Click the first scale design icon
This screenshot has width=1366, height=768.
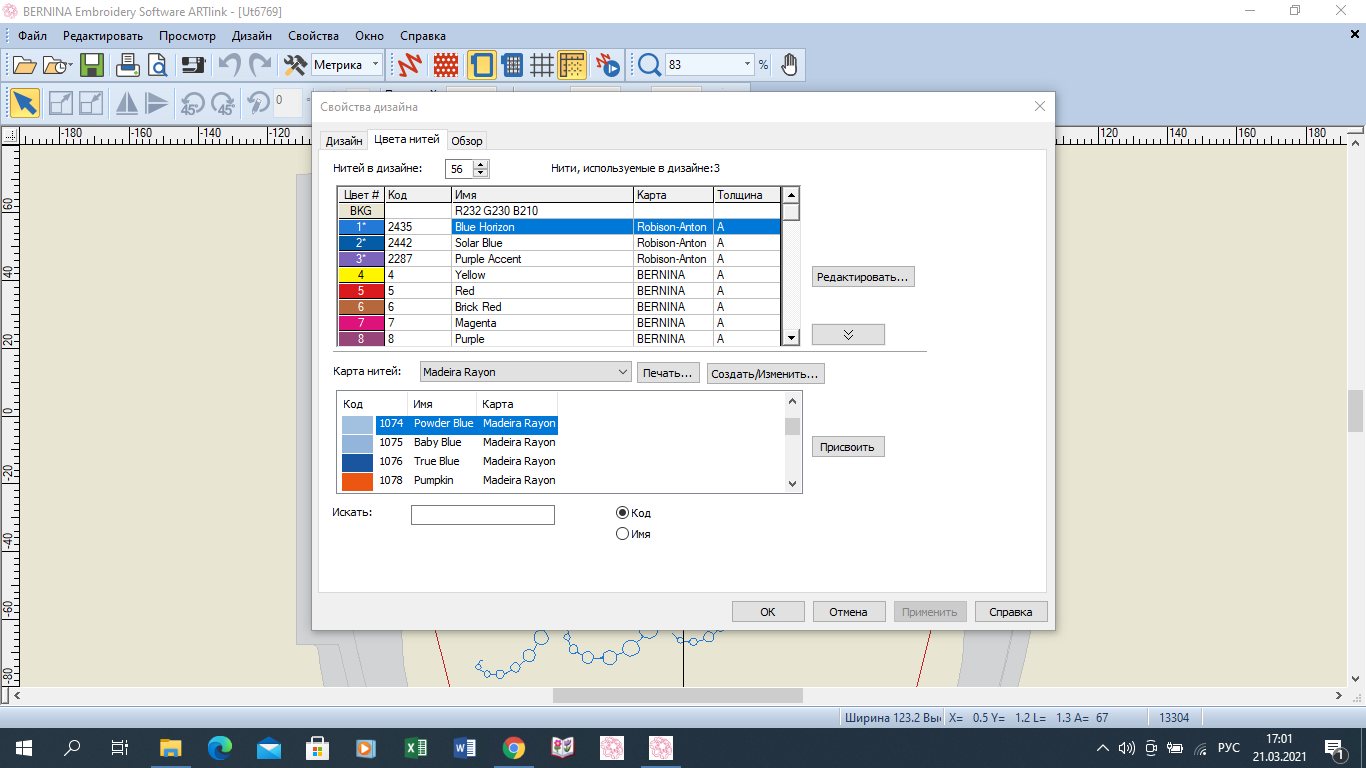coord(61,103)
